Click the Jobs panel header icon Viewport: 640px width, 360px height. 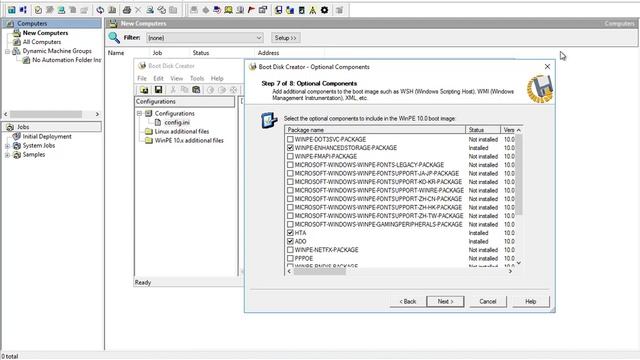point(10,127)
